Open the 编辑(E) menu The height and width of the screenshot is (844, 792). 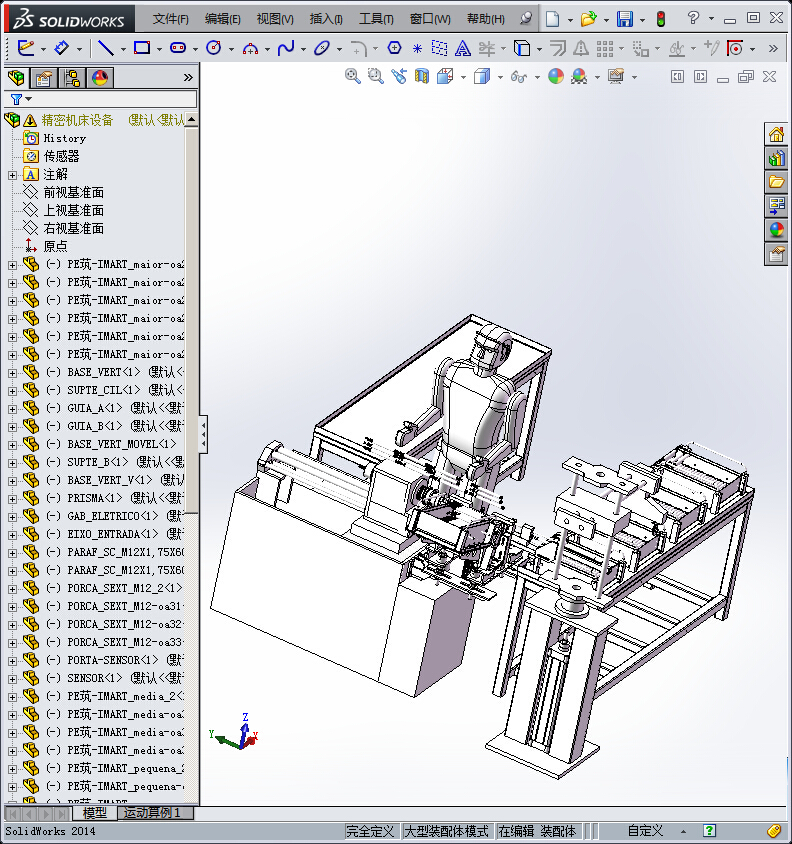(x=222, y=19)
